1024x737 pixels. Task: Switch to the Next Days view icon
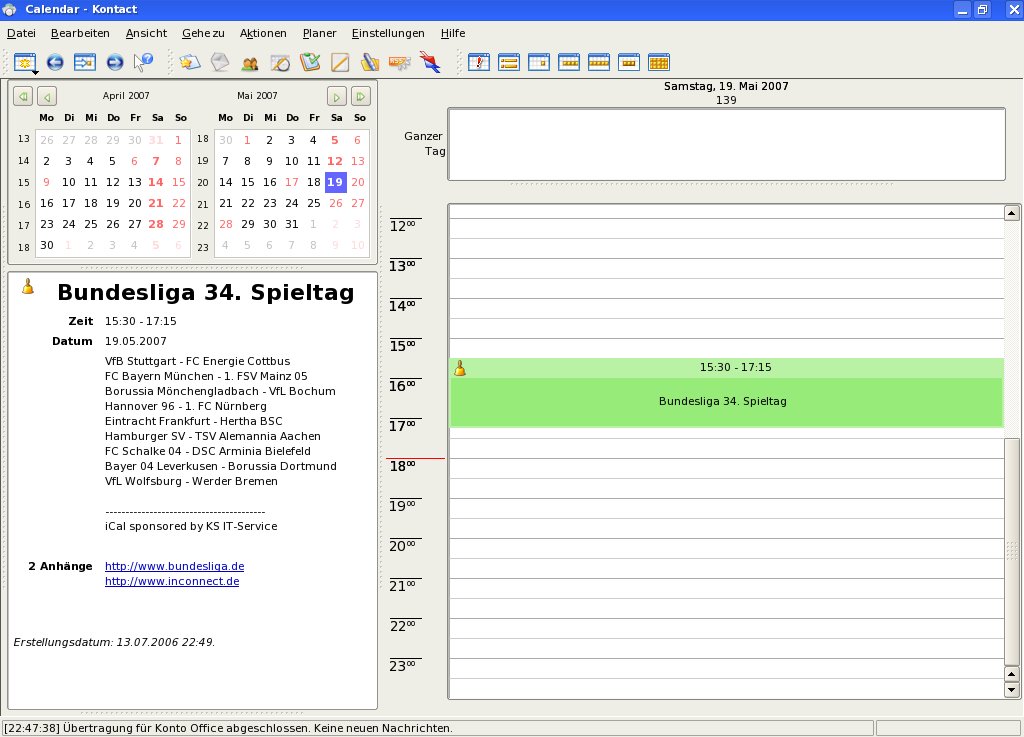coord(629,63)
